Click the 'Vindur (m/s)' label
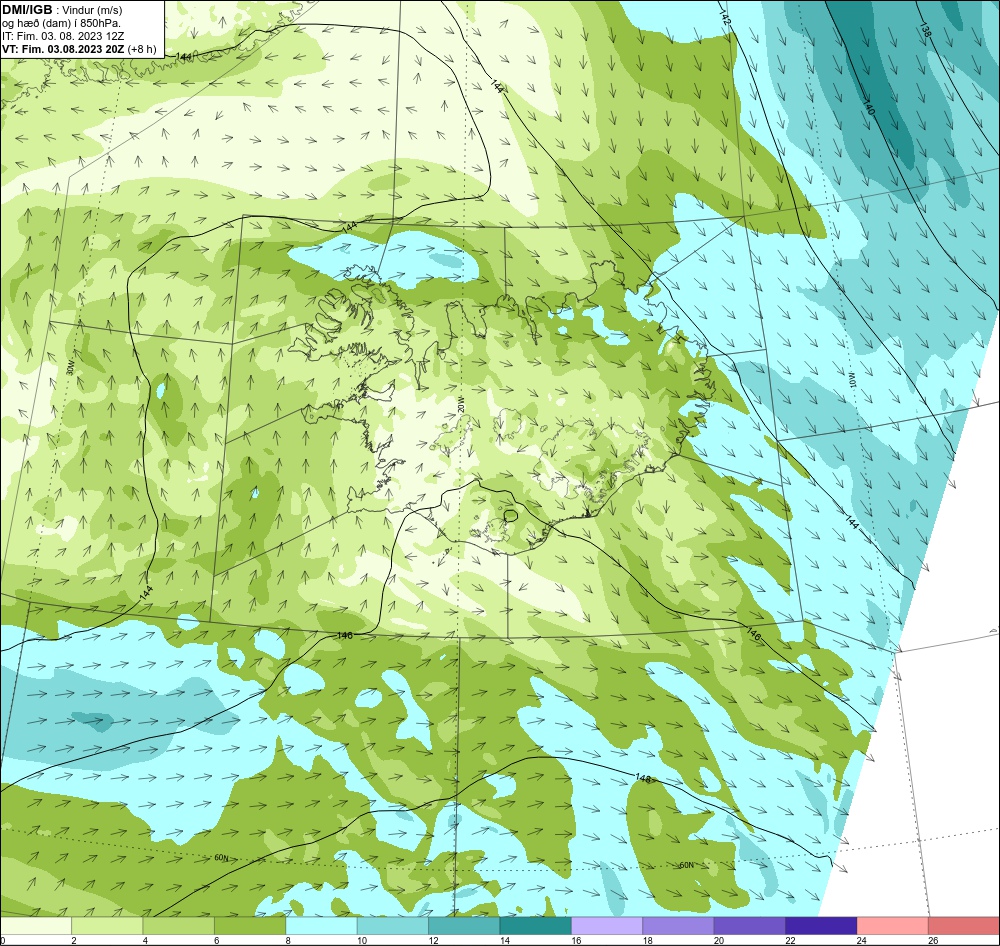 pyautogui.click(x=94, y=10)
